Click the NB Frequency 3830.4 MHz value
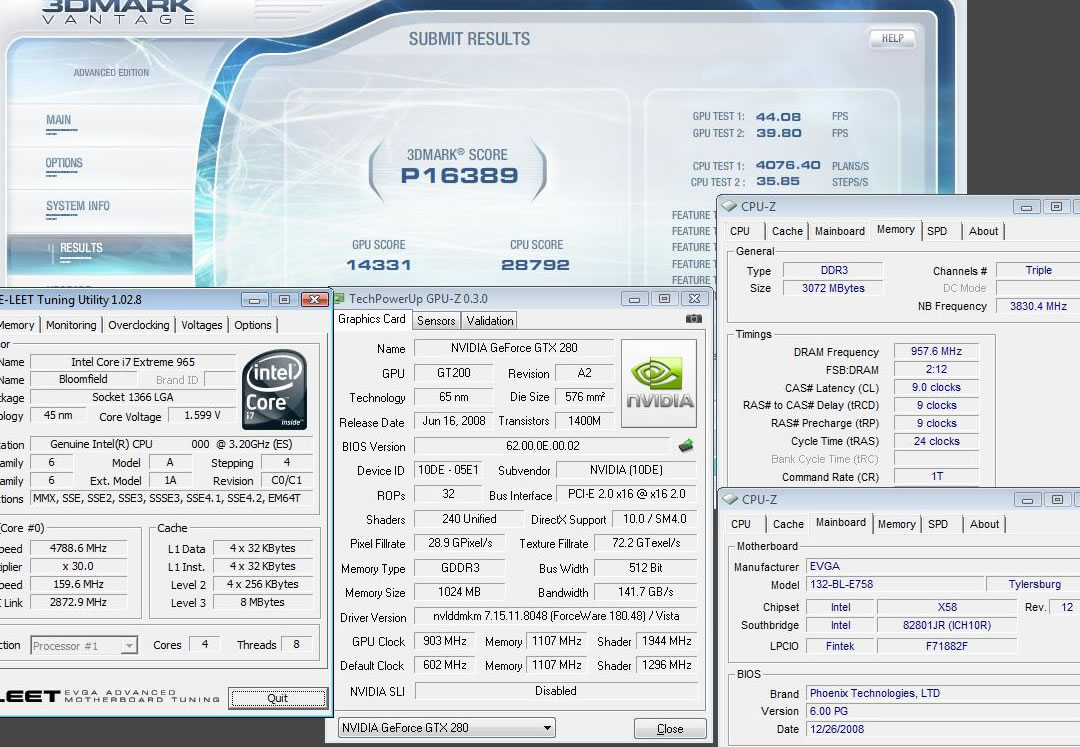Image resolution: width=1080 pixels, height=747 pixels. click(1038, 306)
